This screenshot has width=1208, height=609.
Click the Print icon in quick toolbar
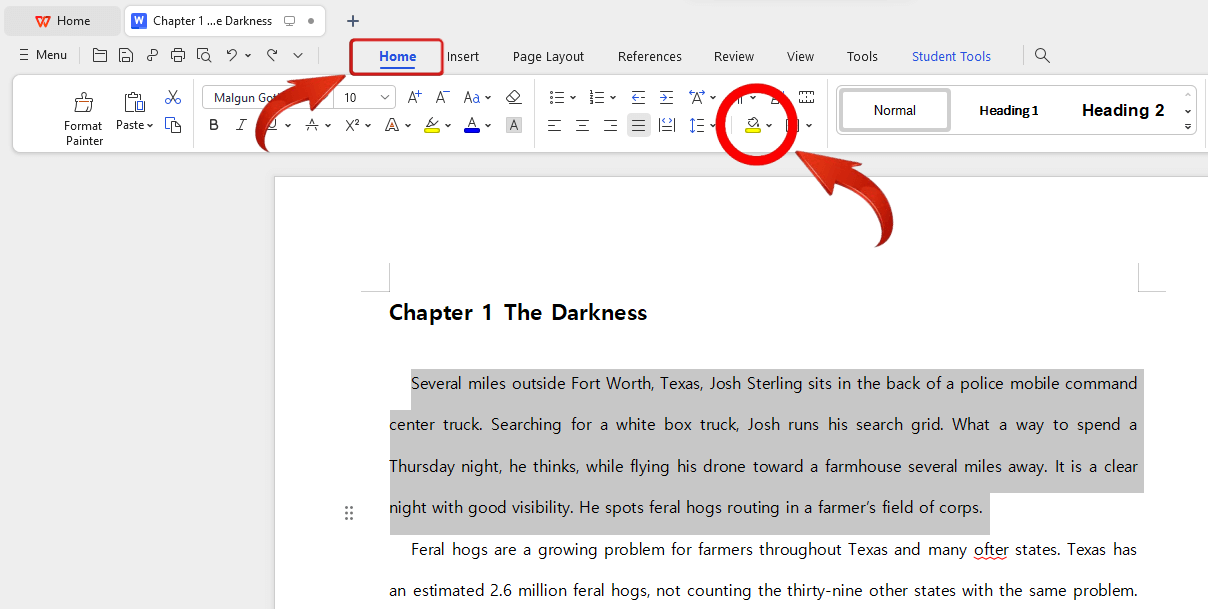178,55
